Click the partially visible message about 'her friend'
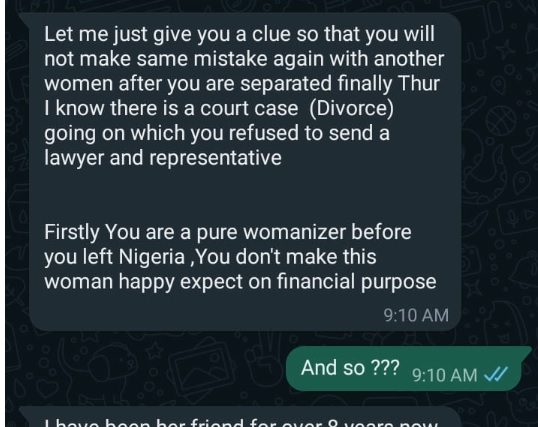 coord(240,420)
